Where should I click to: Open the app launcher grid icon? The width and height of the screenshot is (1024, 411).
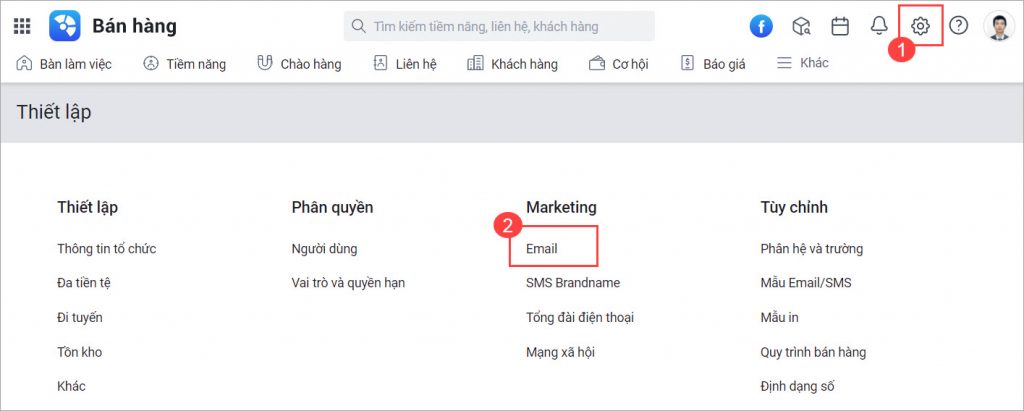coord(22,26)
